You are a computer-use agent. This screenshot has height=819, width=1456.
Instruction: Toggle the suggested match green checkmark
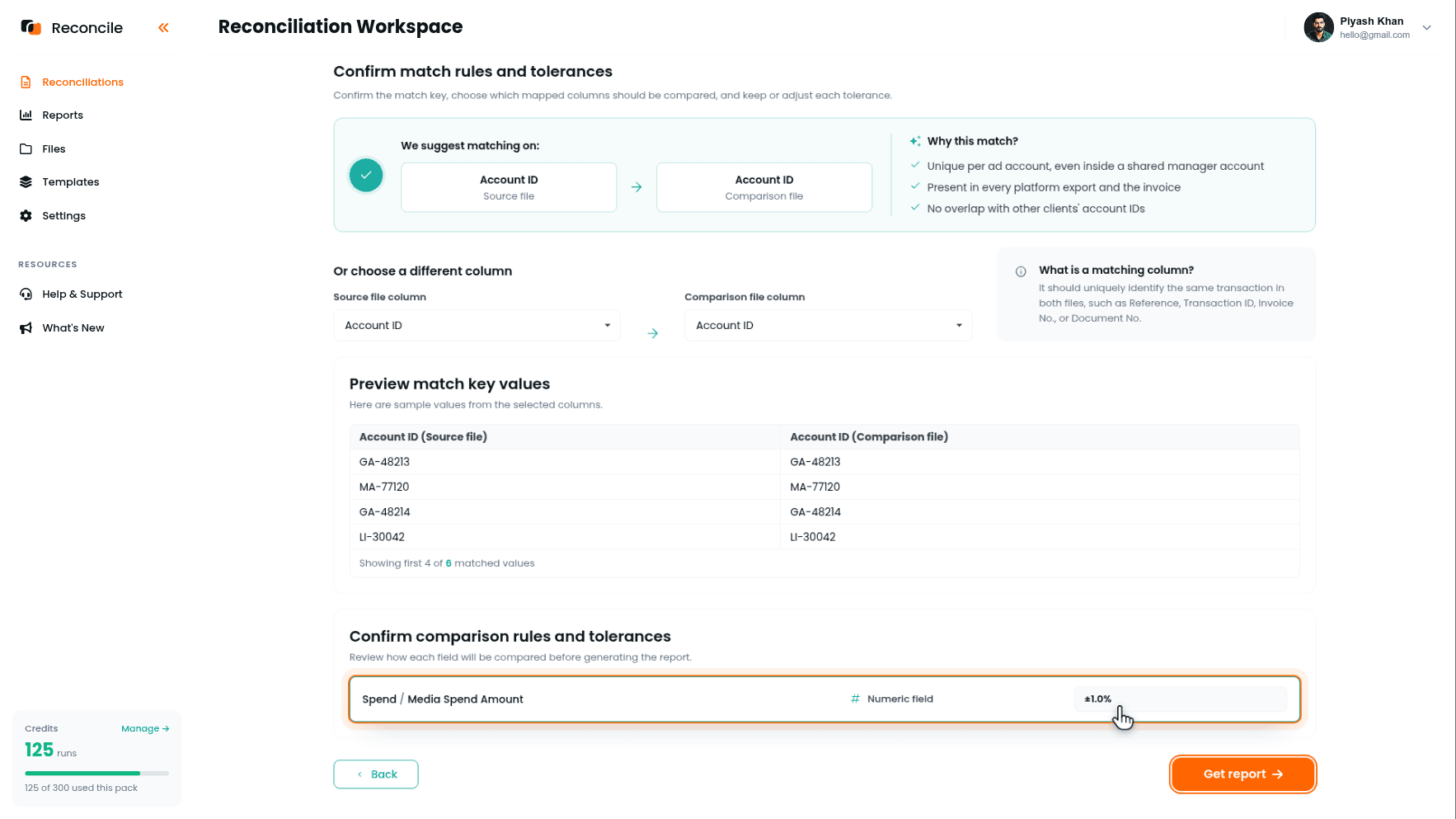[x=366, y=175]
